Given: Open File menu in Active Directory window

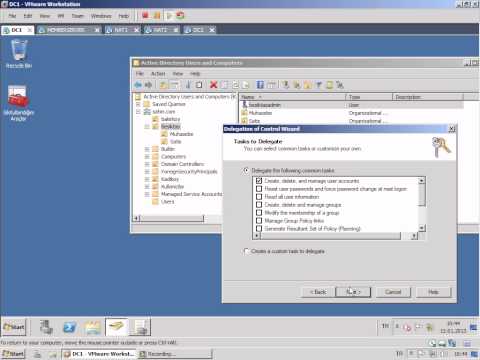Looking at the screenshot, I should 140,74.
